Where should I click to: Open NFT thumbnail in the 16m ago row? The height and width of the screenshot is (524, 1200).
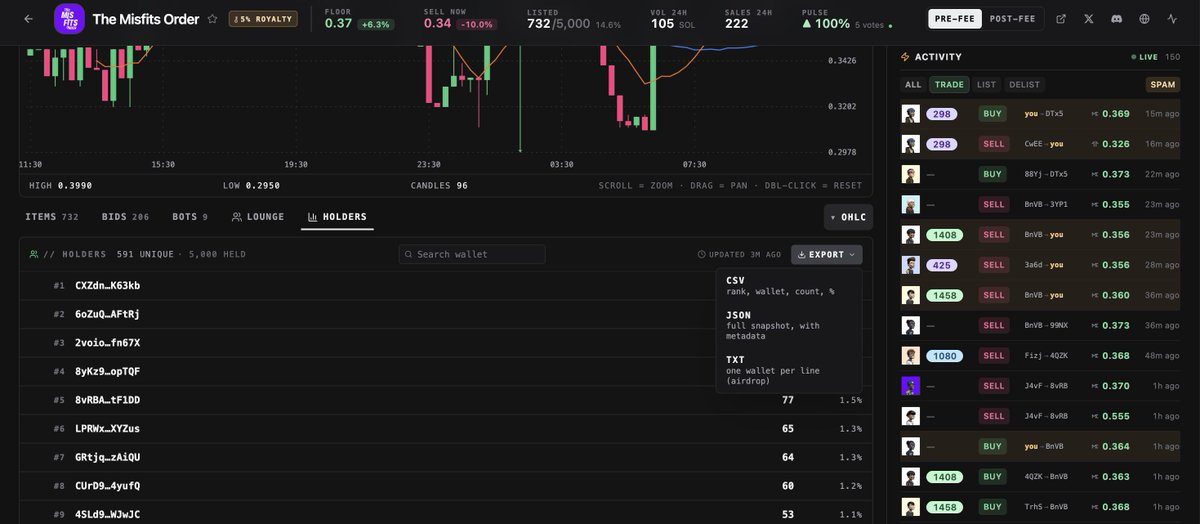910,144
